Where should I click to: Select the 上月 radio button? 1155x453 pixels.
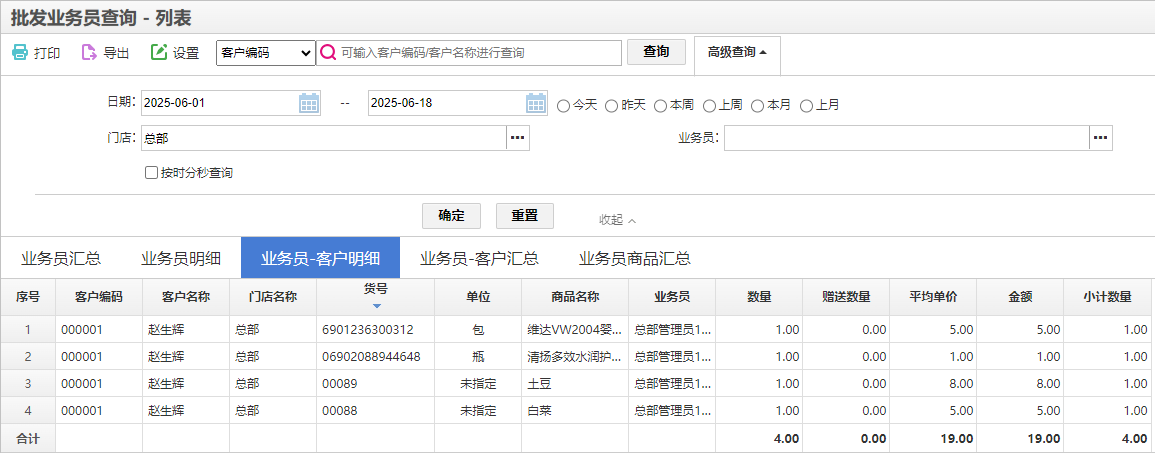(806, 105)
